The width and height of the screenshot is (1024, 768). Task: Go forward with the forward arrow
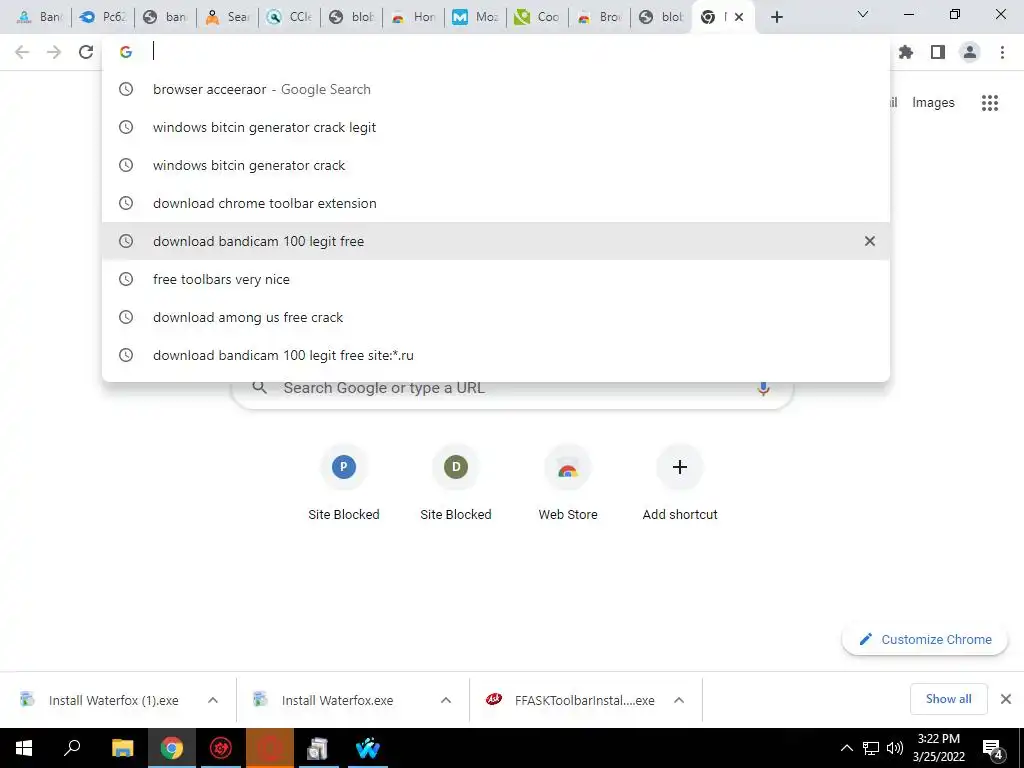click(54, 52)
